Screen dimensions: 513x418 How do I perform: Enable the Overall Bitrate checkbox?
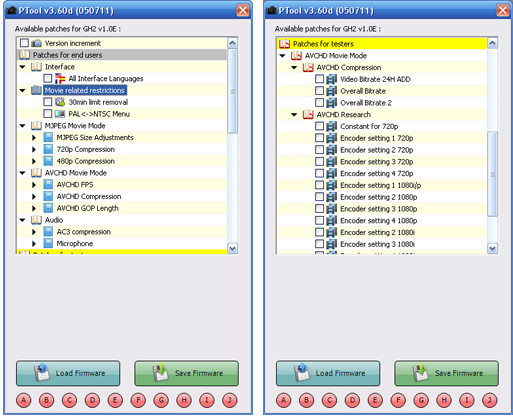(319, 91)
